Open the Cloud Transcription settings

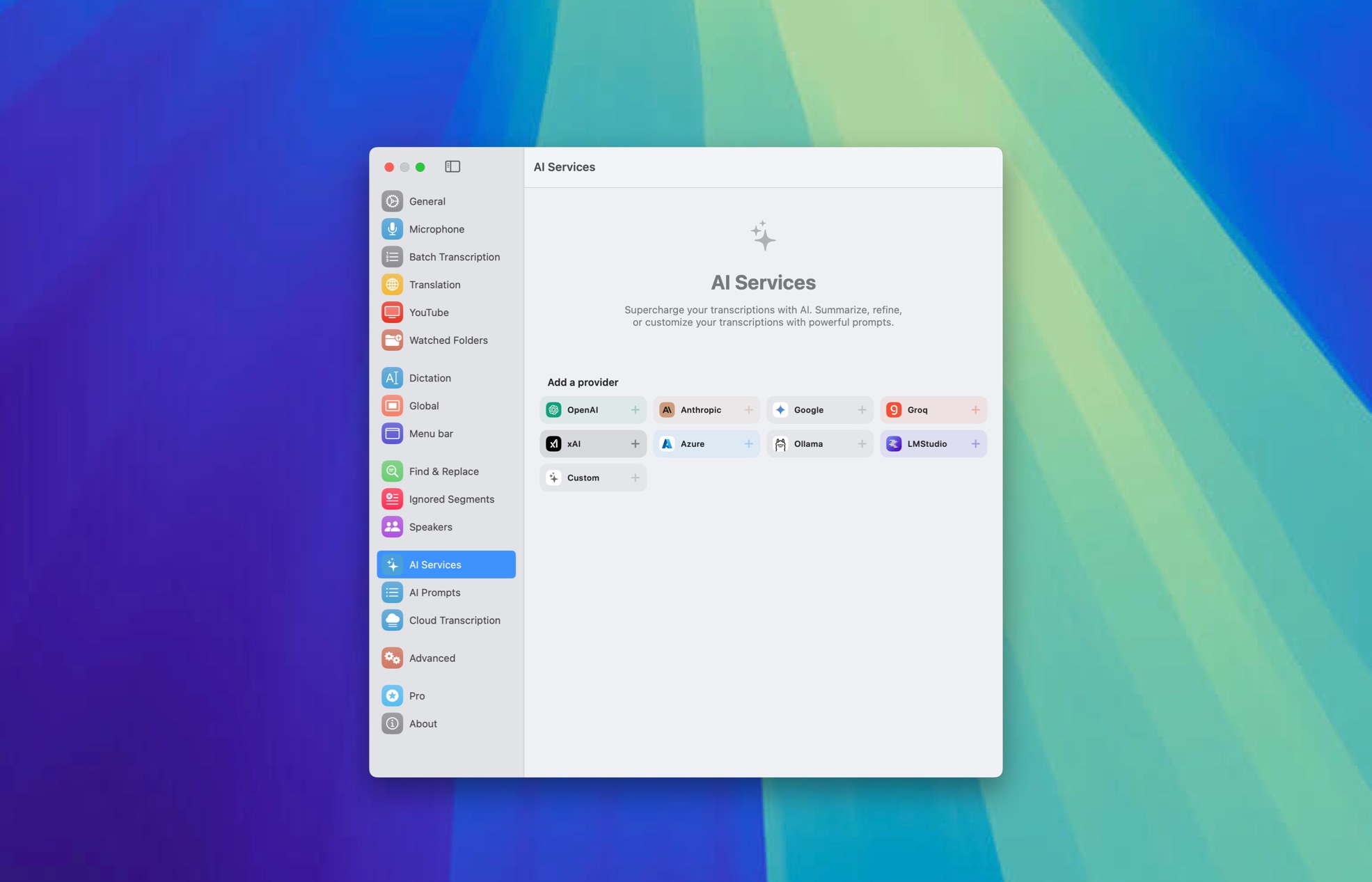(x=455, y=620)
